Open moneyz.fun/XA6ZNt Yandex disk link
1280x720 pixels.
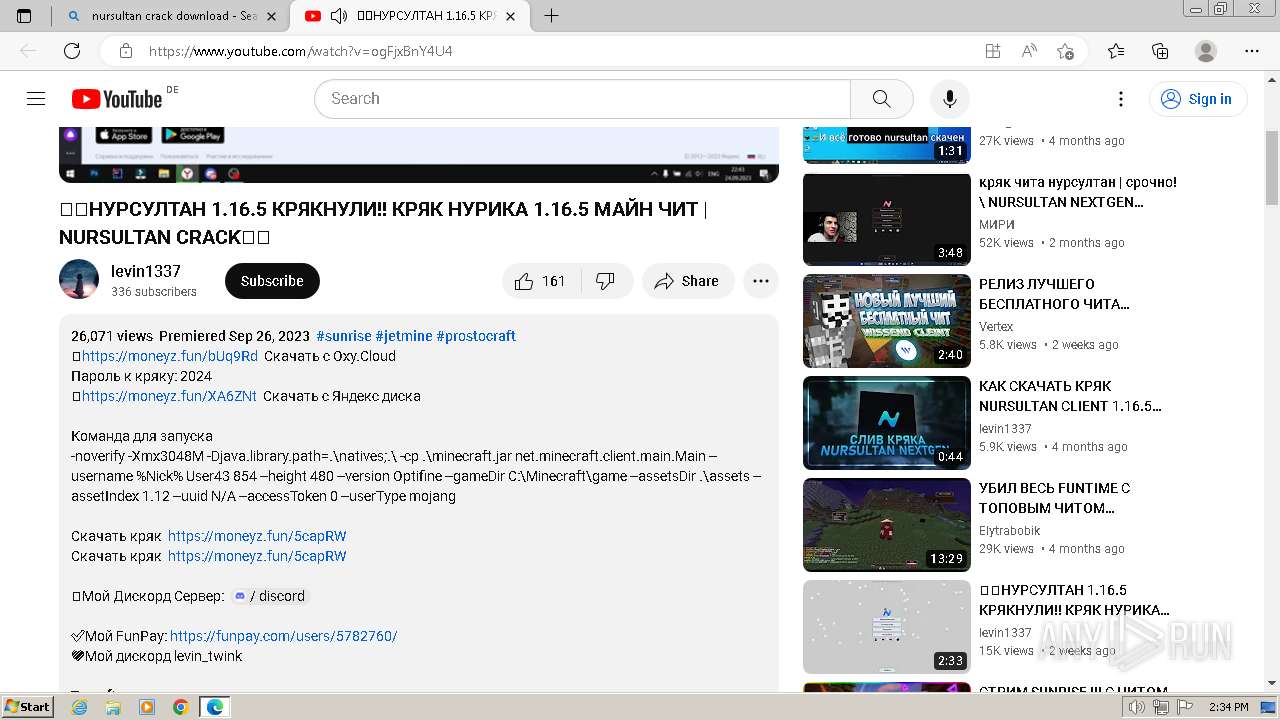(x=169, y=396)
